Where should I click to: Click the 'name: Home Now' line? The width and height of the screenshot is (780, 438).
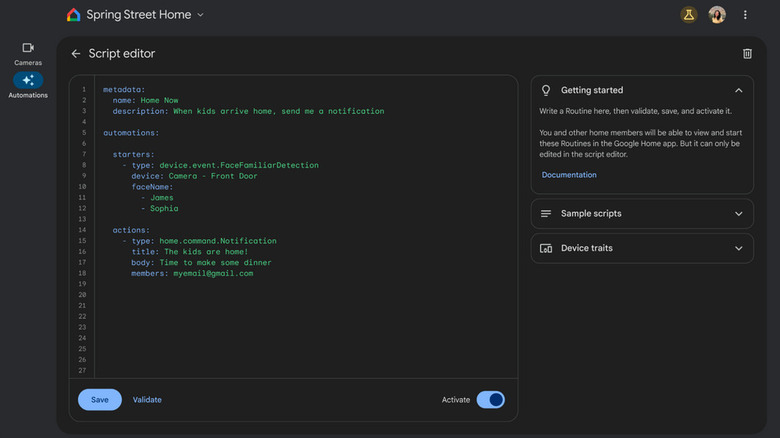tap(145, 100)
